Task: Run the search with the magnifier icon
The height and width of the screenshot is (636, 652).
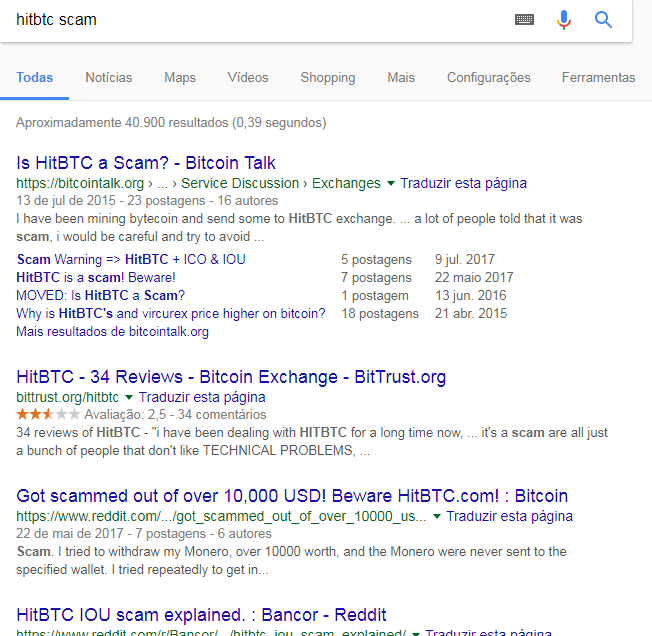Action: (x=603, y=20)
